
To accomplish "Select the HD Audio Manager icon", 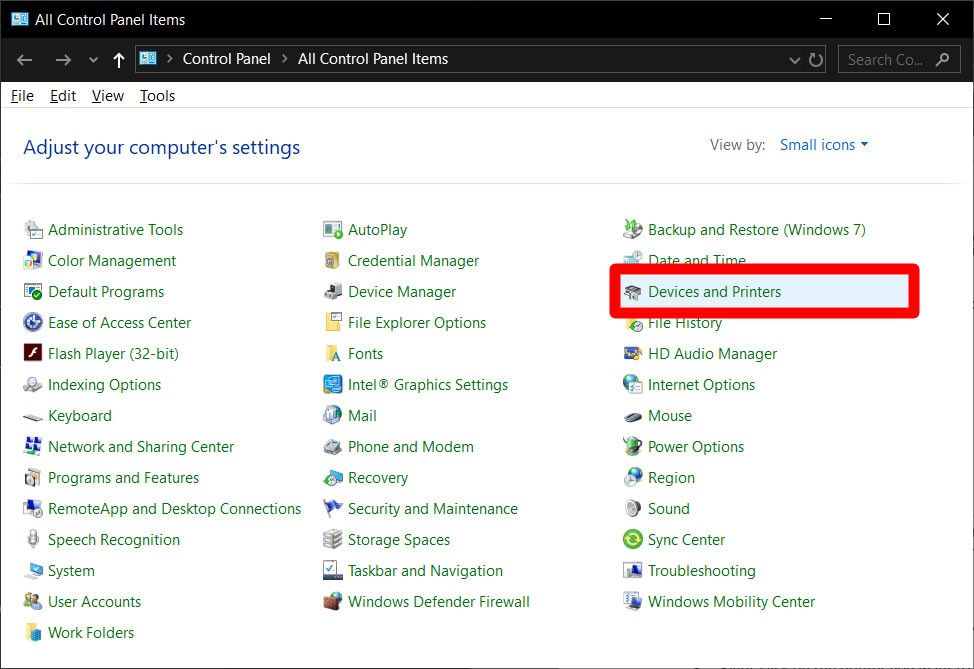I will coord(632,354).
